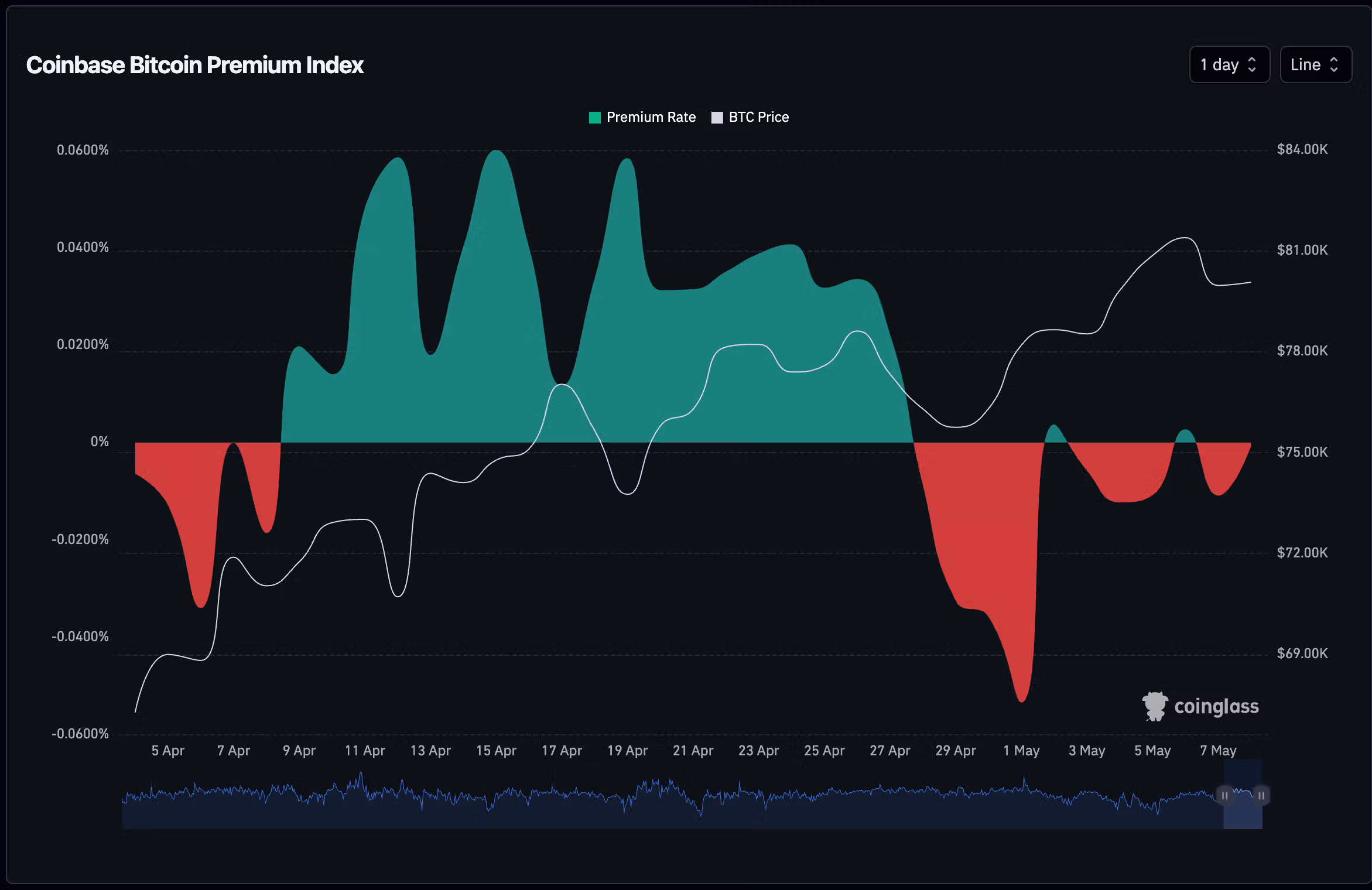The height and width of the screenshot is (890, 1372).
Task: Click the "-0.0200%" left axis label
Action: 80,539
